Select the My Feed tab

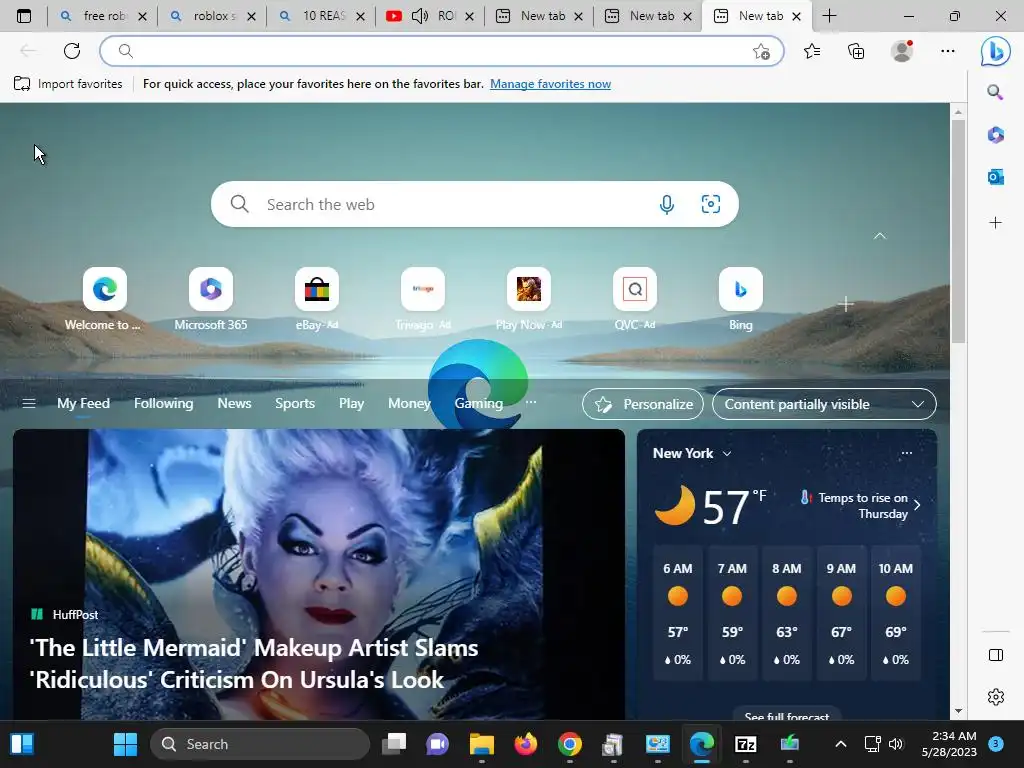click(x=83, y=404)
